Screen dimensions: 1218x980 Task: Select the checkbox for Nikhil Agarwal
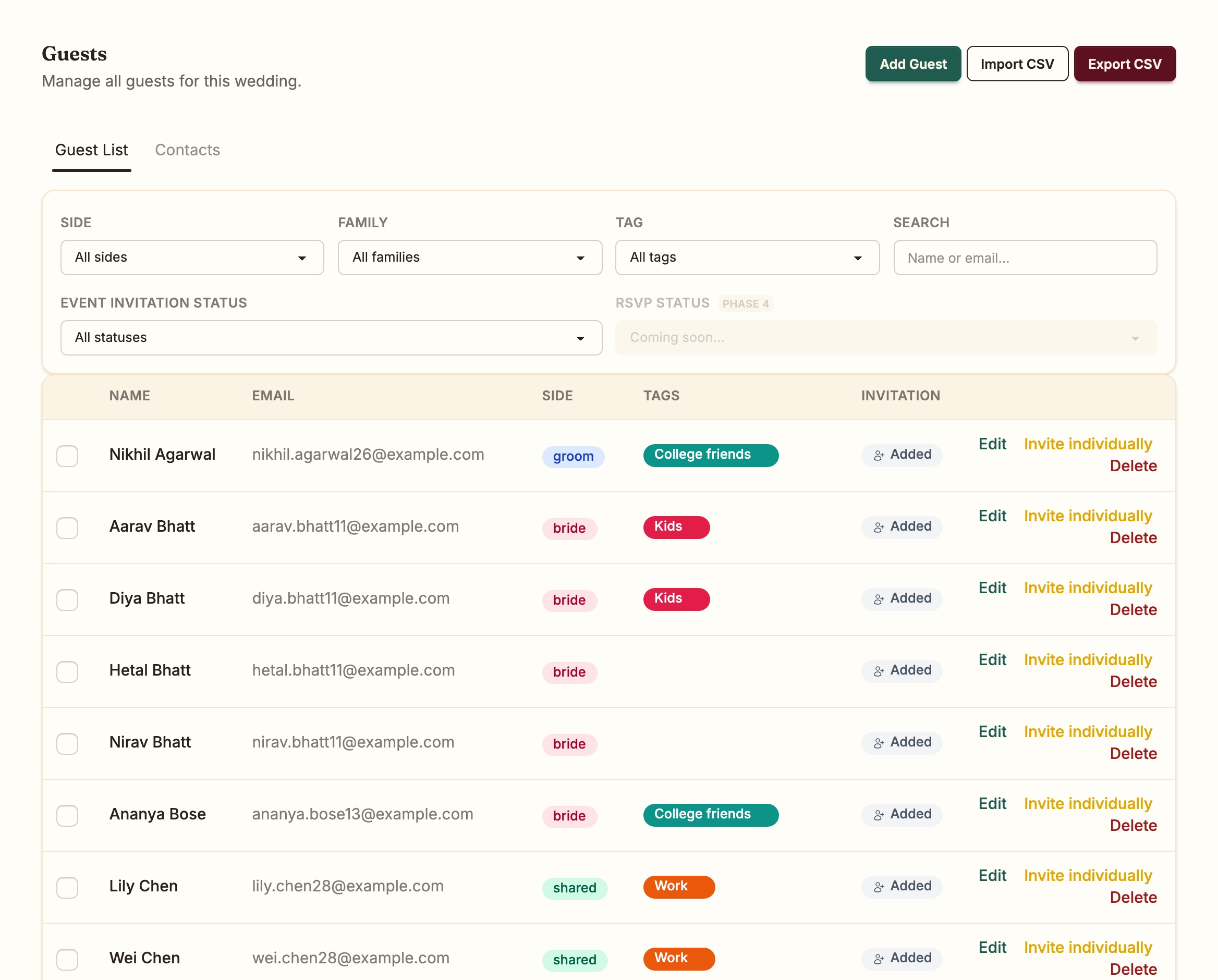point(67,456)
